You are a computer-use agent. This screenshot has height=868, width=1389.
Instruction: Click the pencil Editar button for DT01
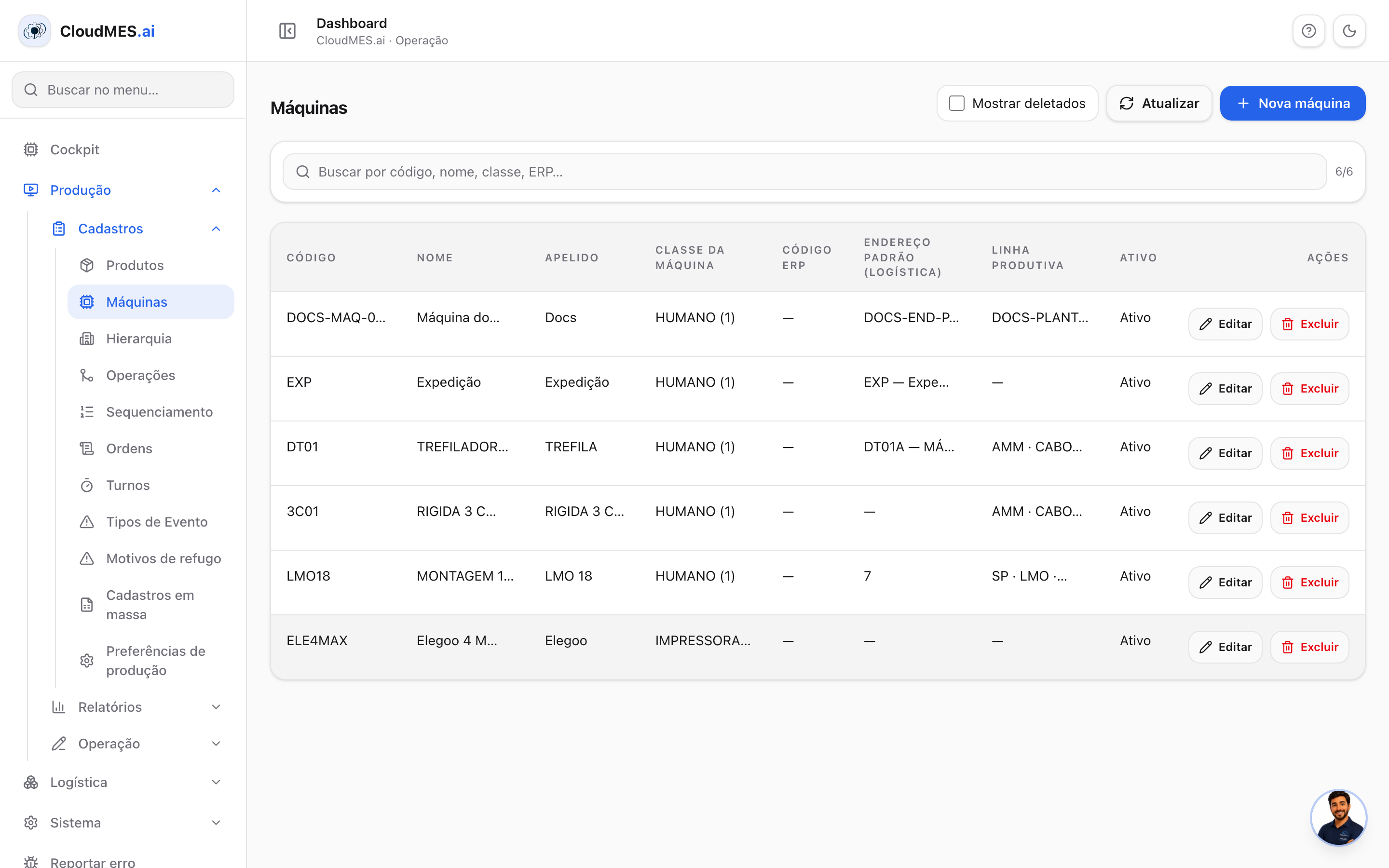(1225, 453)
